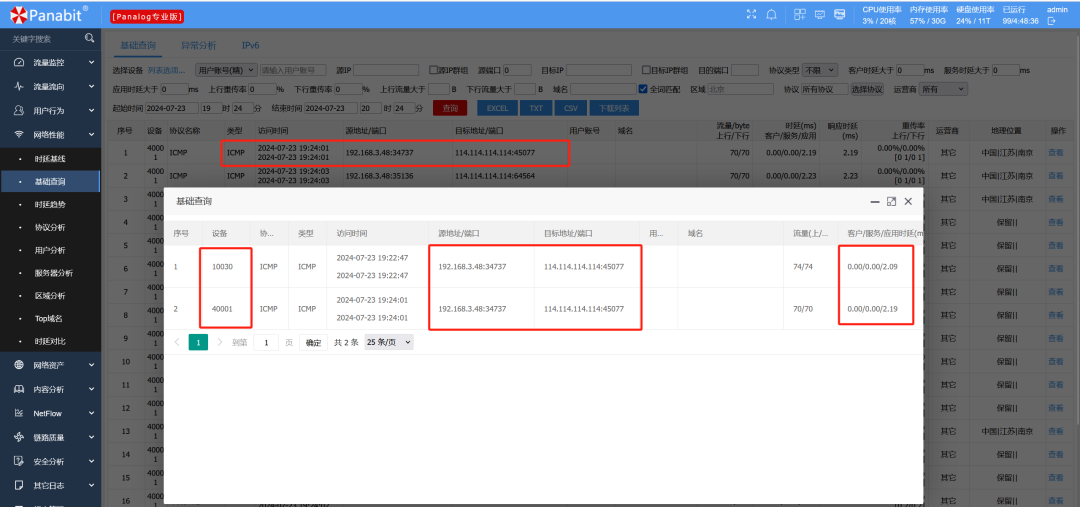Click the CSV export button
The height and width of the screenshot is (507, 1080).
[x=571, y=108]
